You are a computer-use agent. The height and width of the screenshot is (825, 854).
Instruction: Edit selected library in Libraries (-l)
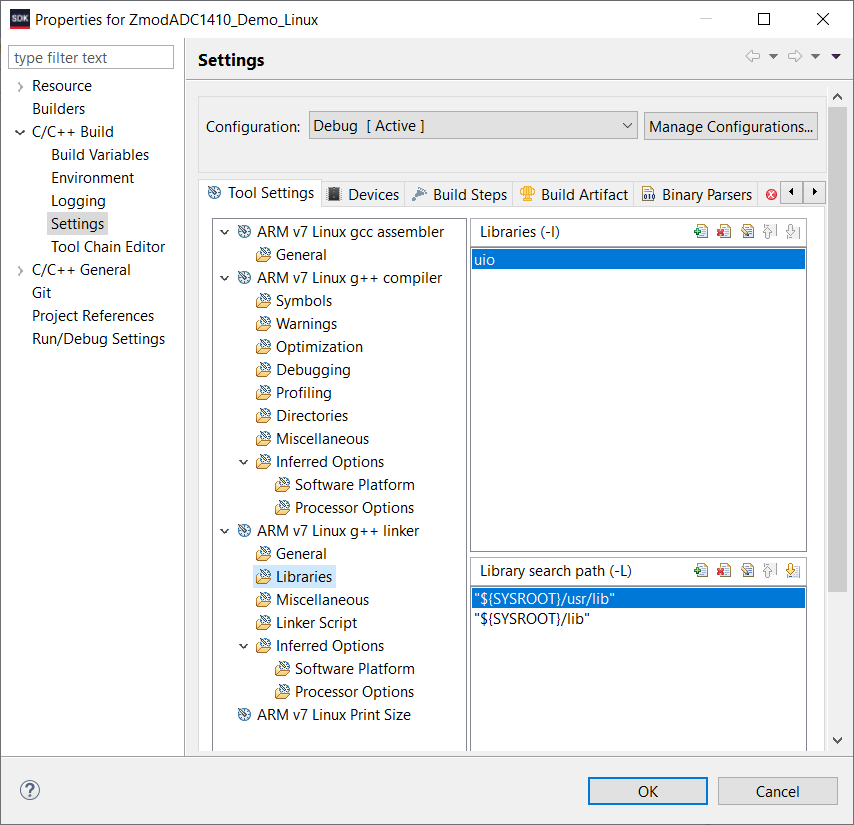click(x=747, y=232)
